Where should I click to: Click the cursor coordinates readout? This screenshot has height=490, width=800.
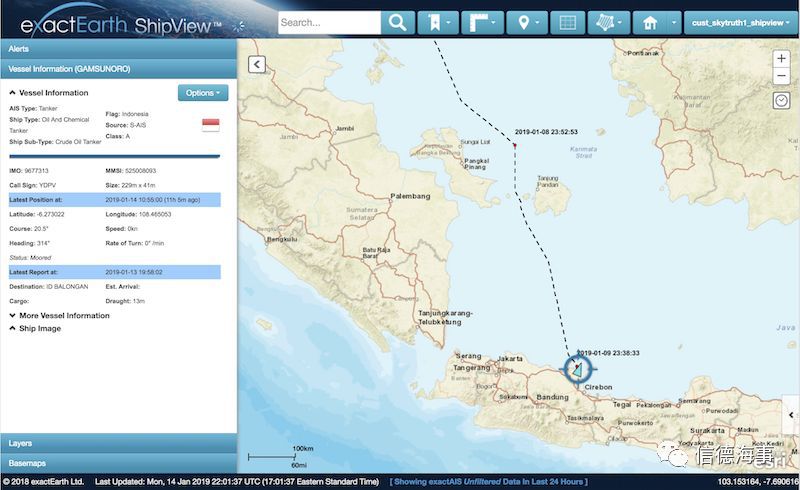758,481
